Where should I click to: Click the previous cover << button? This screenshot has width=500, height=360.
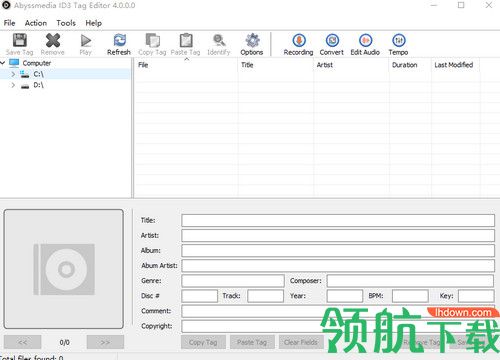coord(23,342)
